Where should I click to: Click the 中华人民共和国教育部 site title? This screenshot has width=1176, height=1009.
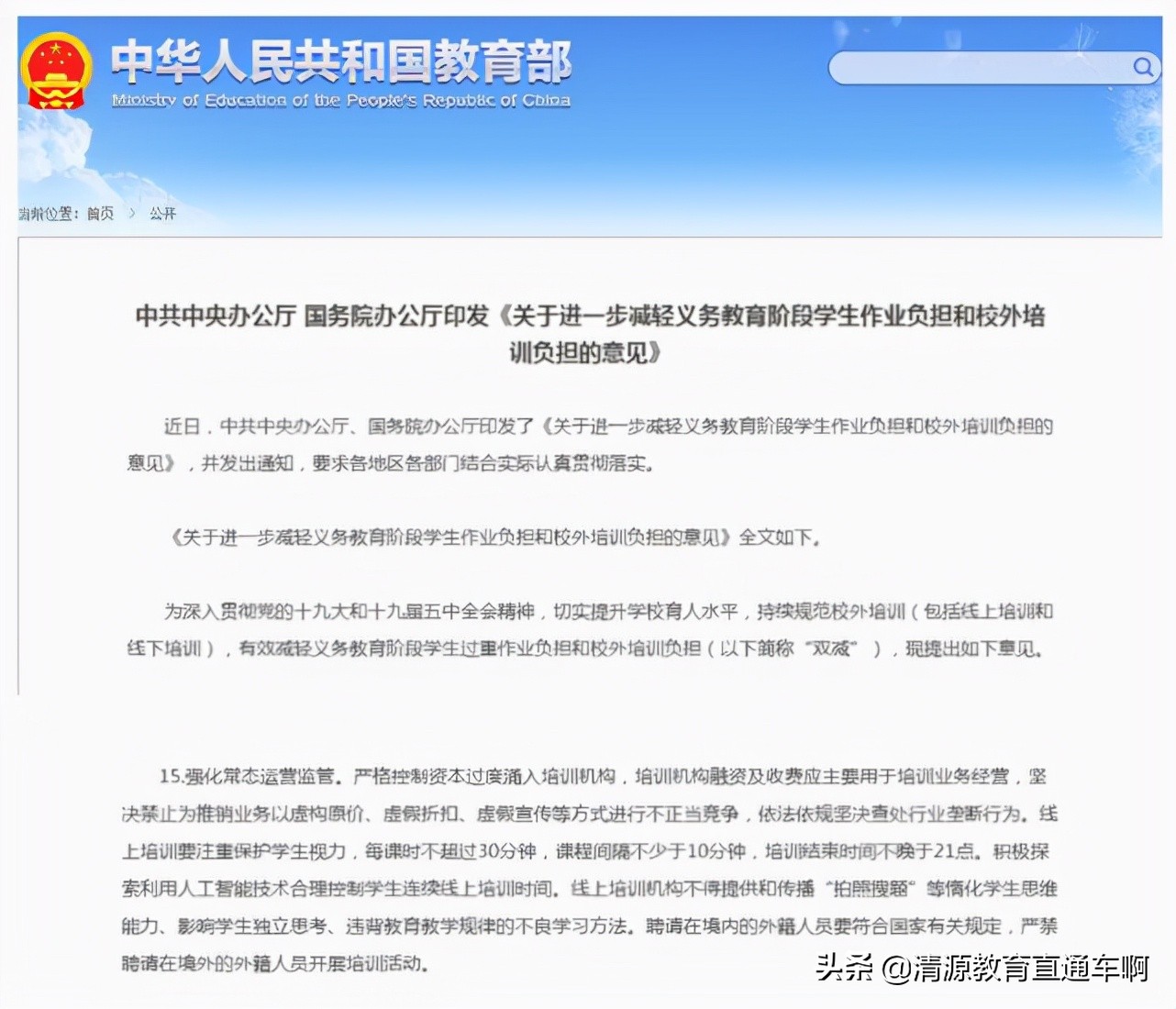(x=341, y=61)
